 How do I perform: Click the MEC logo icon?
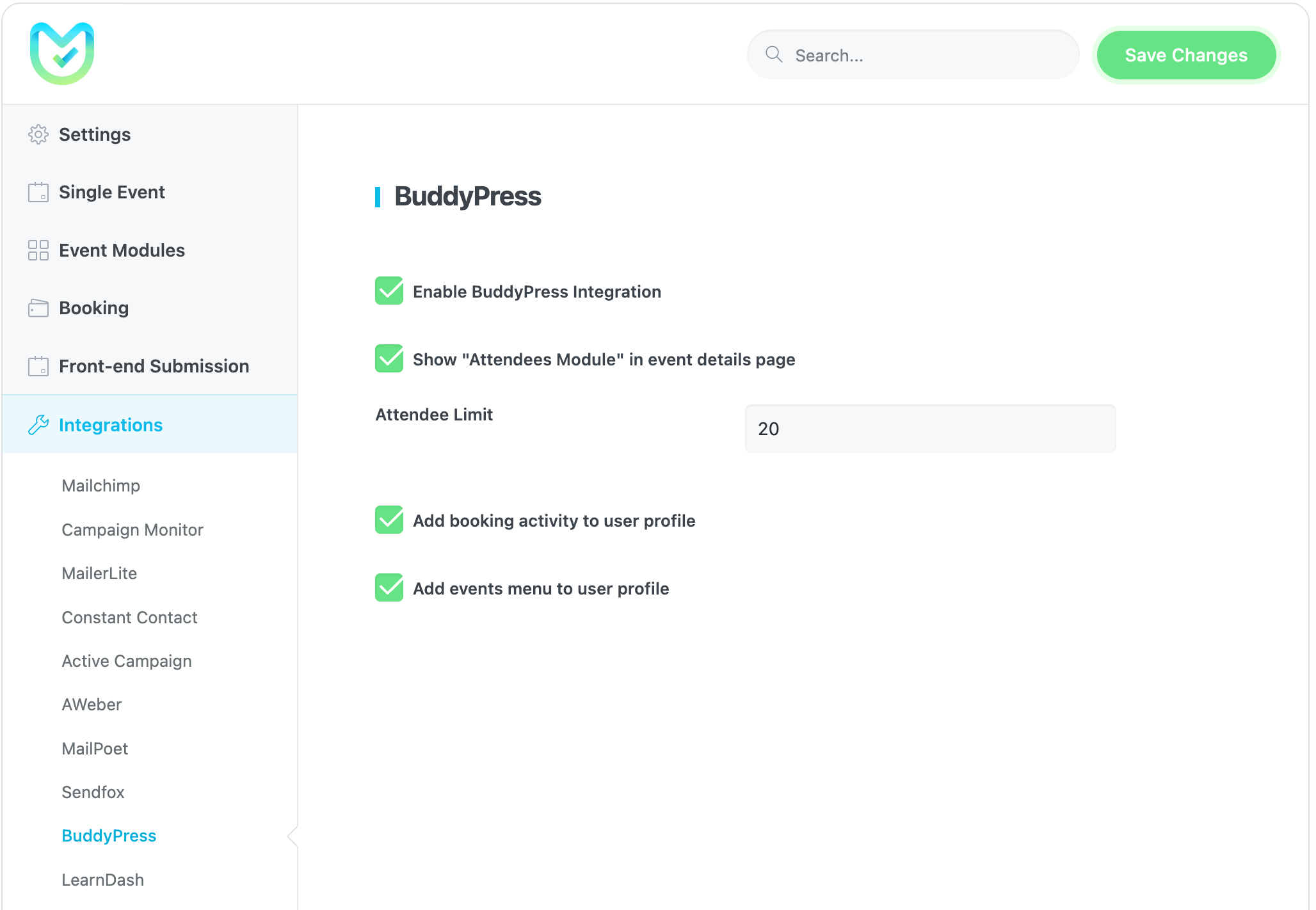point(62,54)
